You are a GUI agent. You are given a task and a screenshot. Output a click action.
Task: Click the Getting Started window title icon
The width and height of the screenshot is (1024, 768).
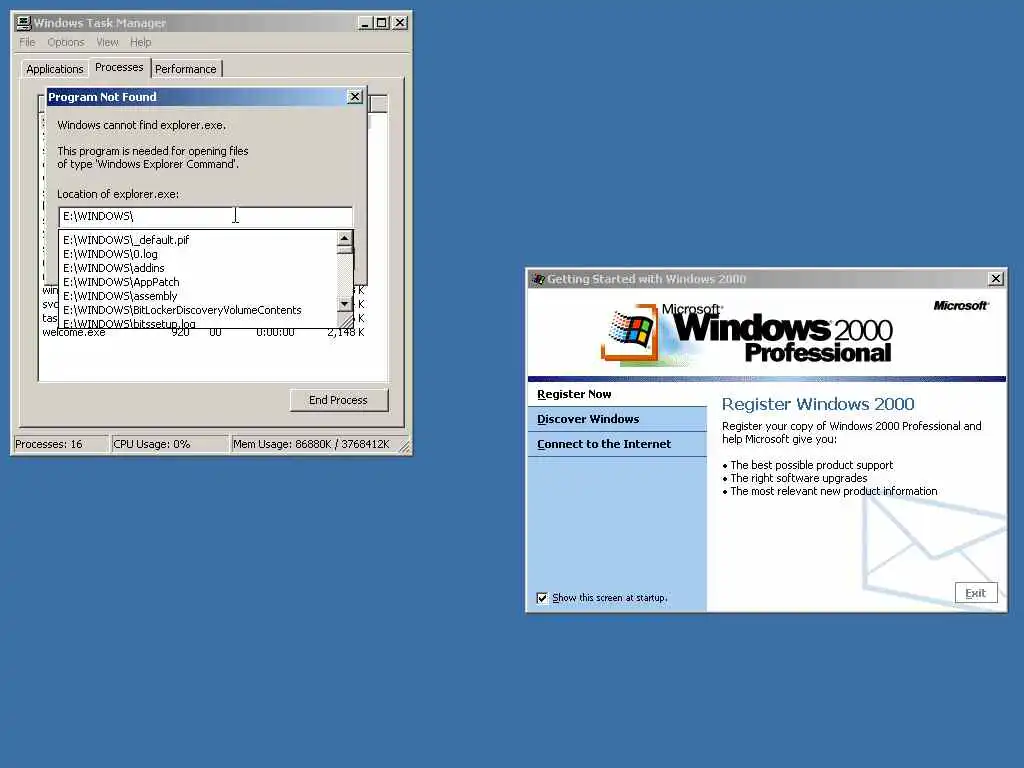[538, 280]
